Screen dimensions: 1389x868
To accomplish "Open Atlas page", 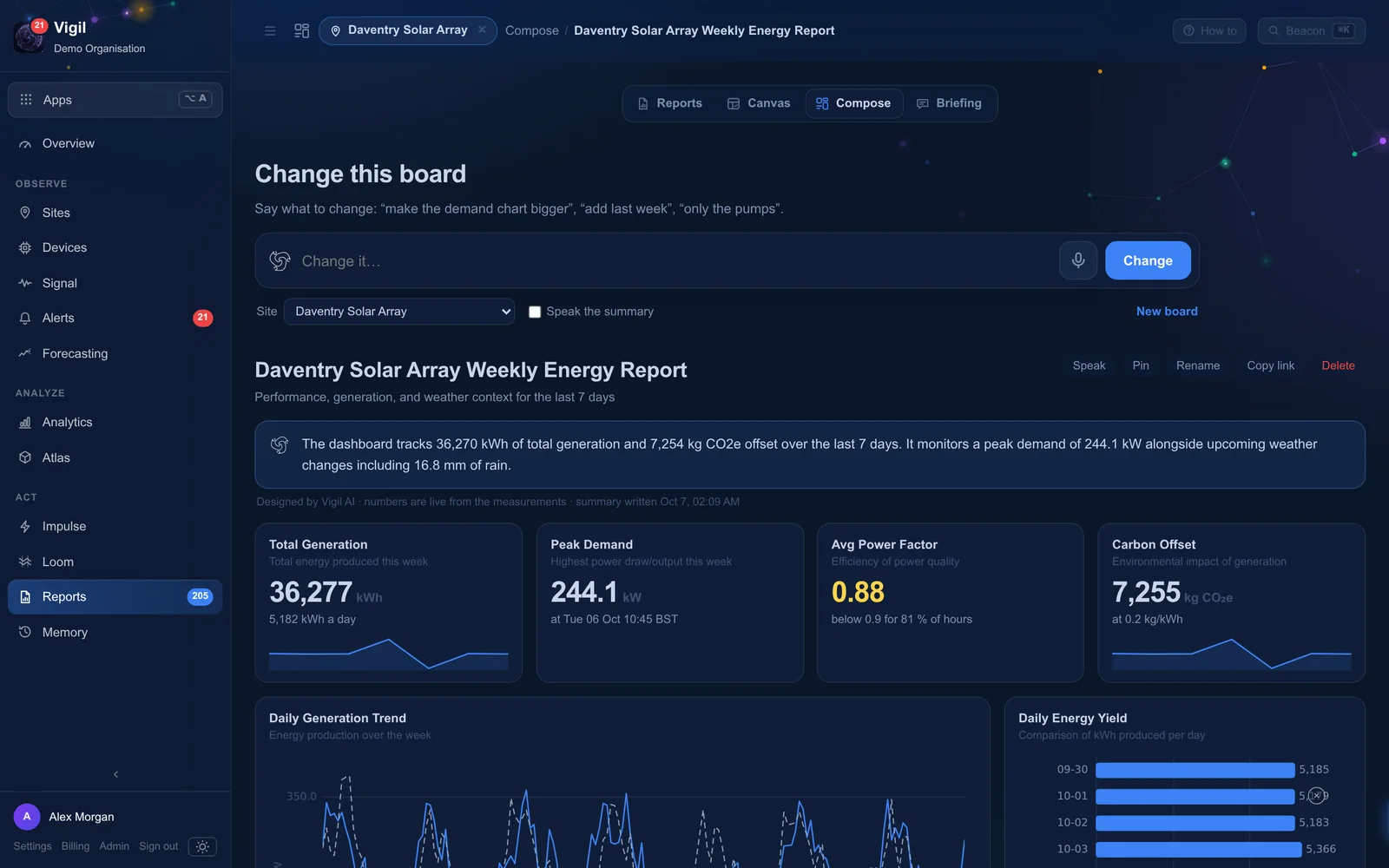I will tap(115, 457).
